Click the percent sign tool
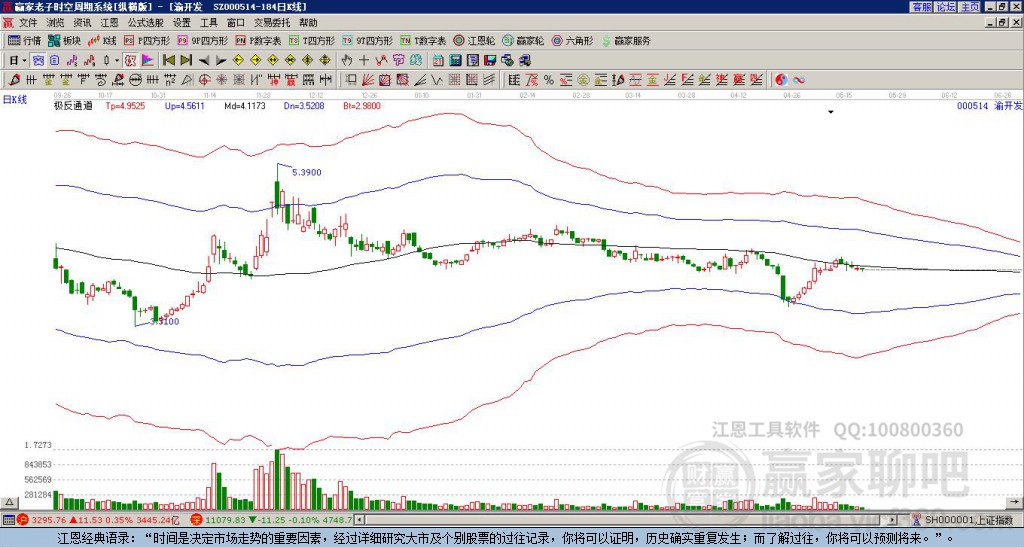 point(549,80)
